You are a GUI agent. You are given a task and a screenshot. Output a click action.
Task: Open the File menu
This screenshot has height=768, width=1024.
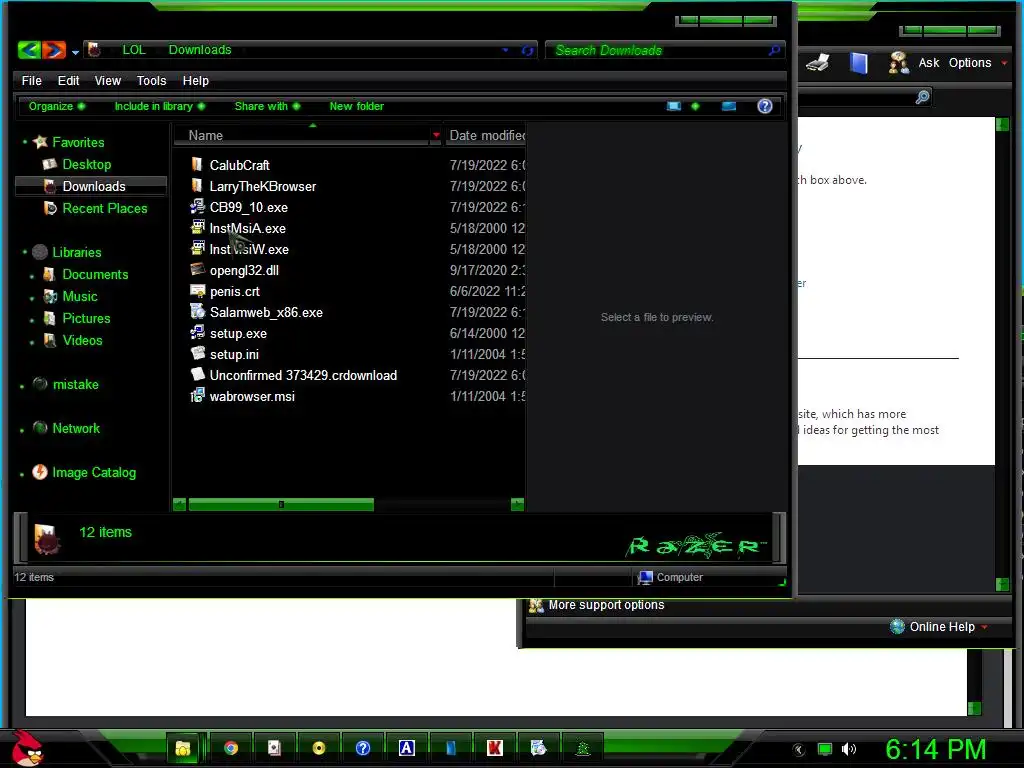tap(31, 80)
